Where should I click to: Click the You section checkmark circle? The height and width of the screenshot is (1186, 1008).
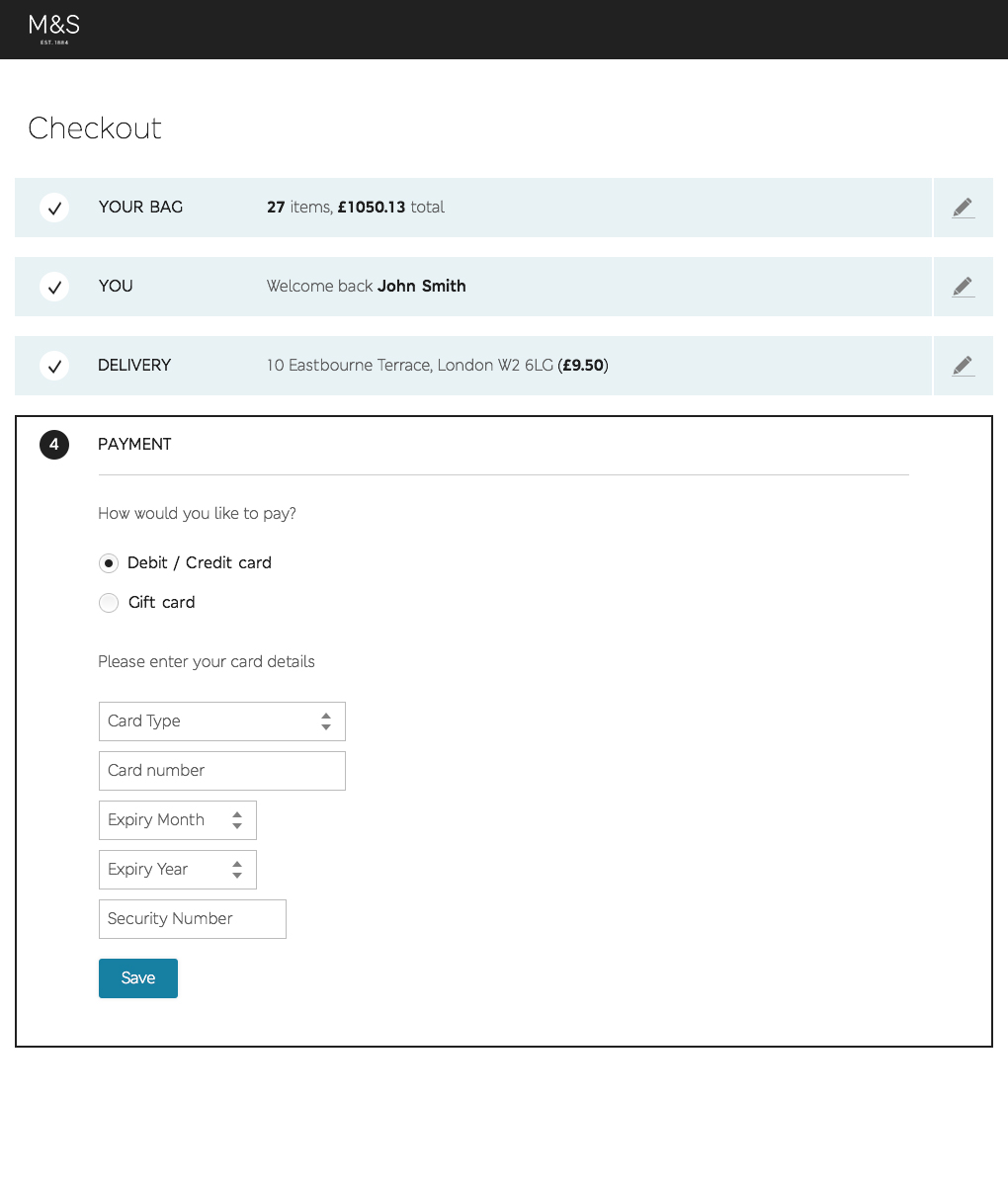click(54, 287)
